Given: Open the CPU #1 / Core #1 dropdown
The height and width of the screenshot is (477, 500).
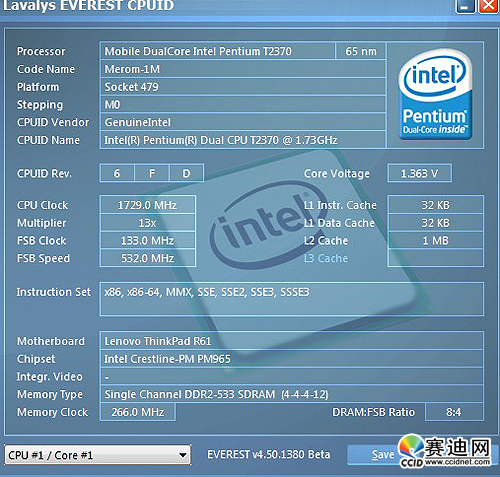Looking at the screenshot, I should pyautogui.click(x=97, y=455).
